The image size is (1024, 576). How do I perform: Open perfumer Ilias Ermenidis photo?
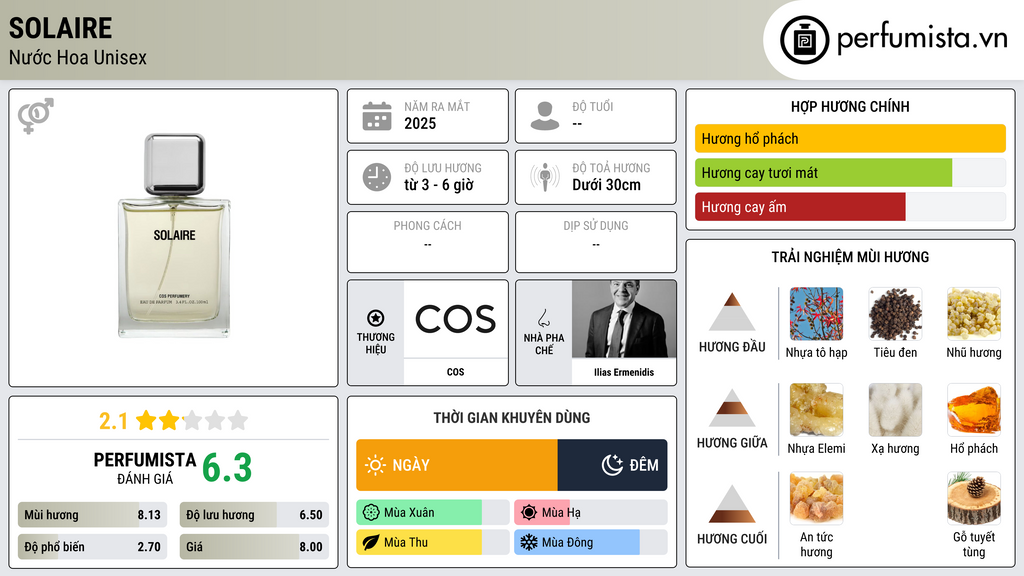pyautogui.click(x=624, y=319)
